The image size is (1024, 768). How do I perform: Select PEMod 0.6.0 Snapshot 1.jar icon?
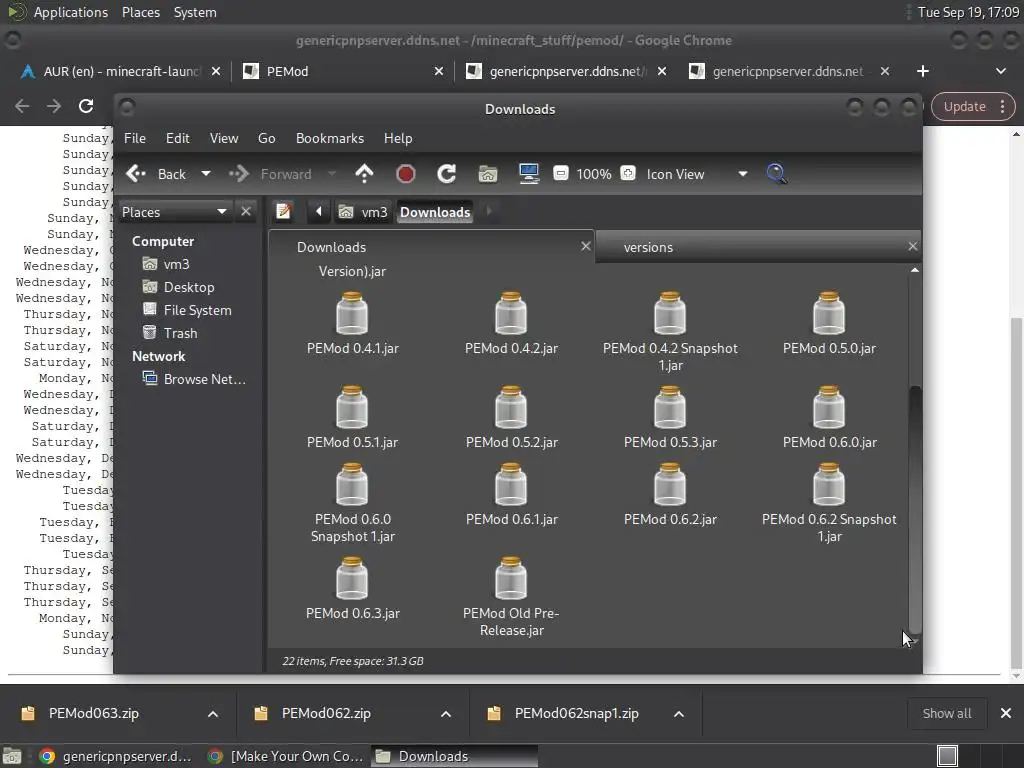click(x=352, y=485)
